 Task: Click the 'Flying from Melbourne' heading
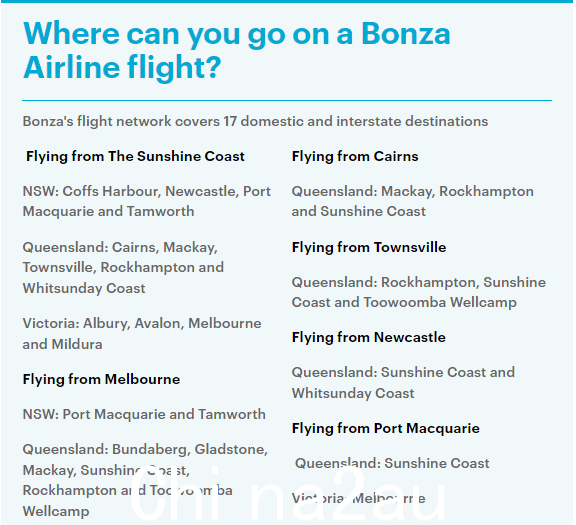point(101,379)
